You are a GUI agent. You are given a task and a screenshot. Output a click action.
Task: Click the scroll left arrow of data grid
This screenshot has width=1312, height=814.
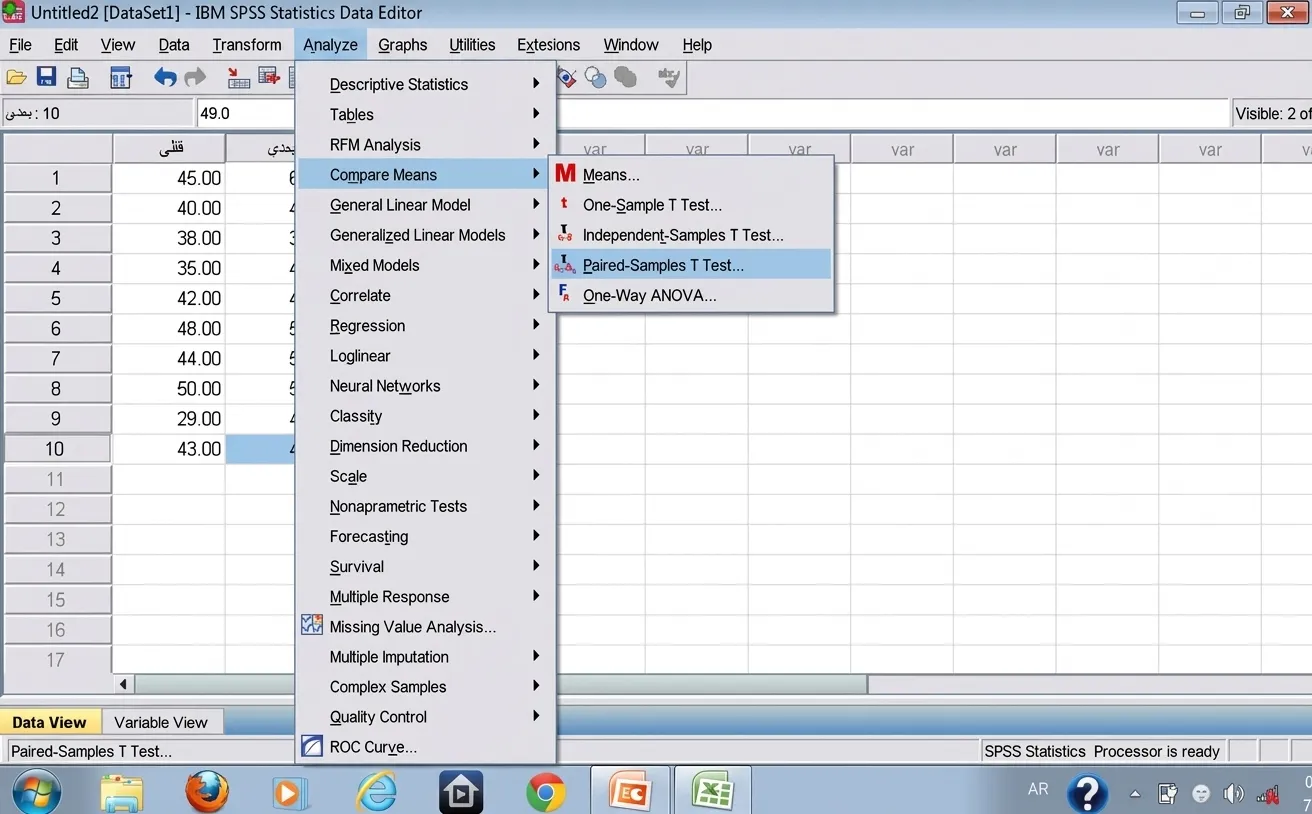(x=124, y=685)
